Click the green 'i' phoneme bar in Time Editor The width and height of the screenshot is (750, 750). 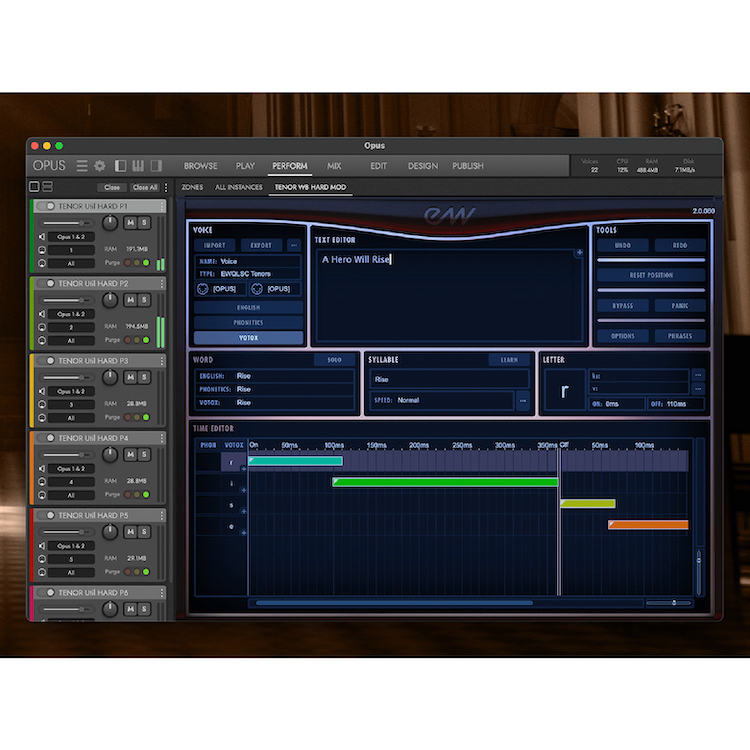[446, 482]
